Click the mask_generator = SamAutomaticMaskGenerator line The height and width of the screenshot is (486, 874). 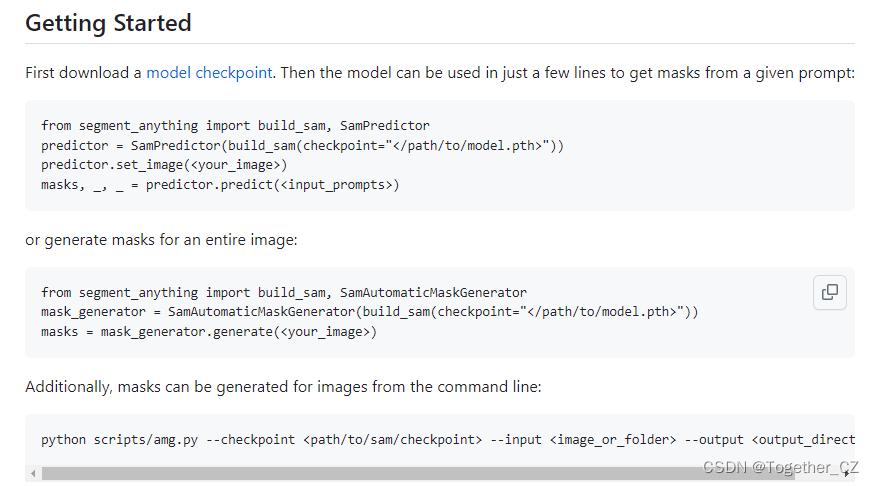(x=369, y=312)
